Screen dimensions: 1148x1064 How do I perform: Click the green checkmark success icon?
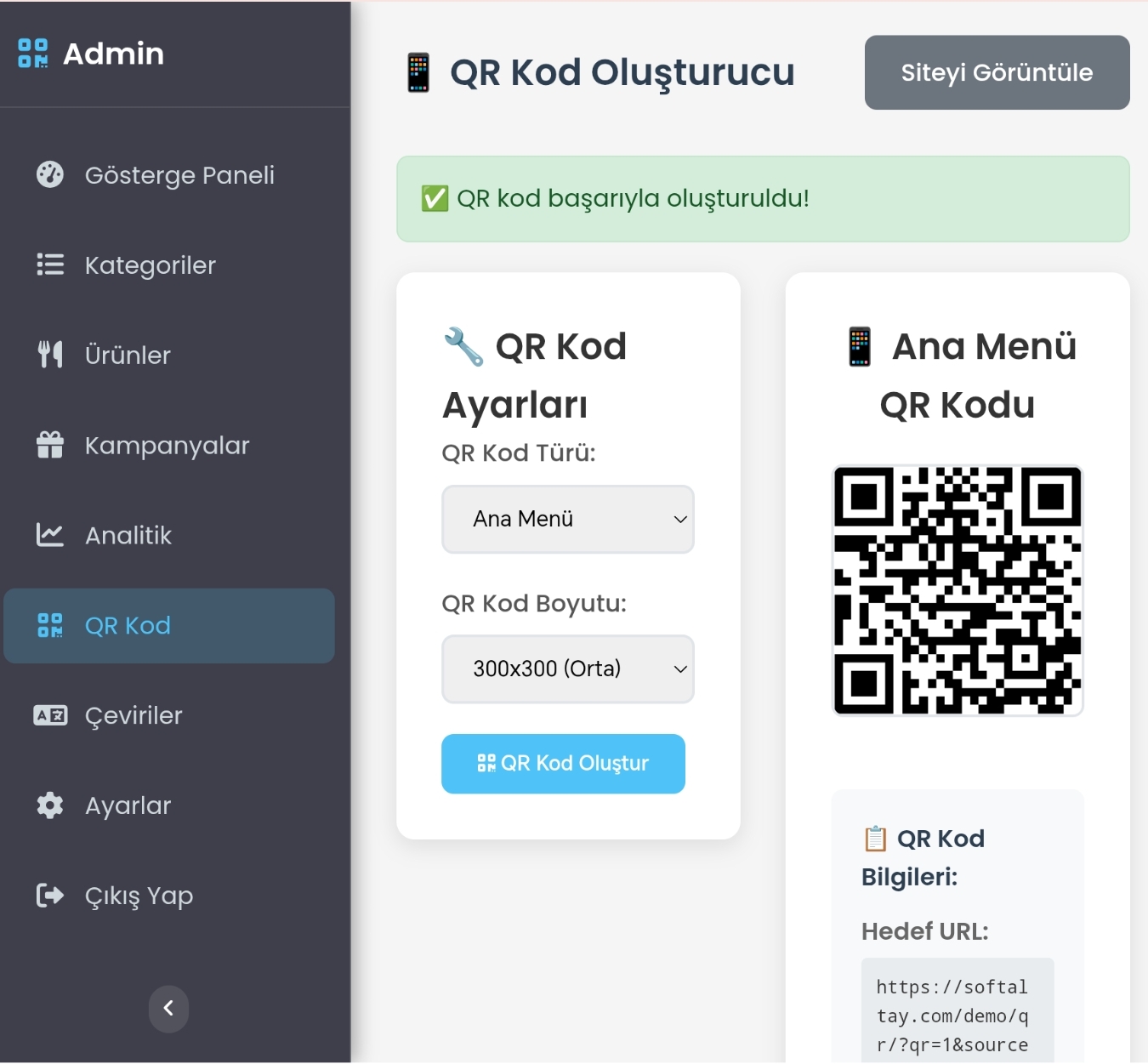(435, 198)
